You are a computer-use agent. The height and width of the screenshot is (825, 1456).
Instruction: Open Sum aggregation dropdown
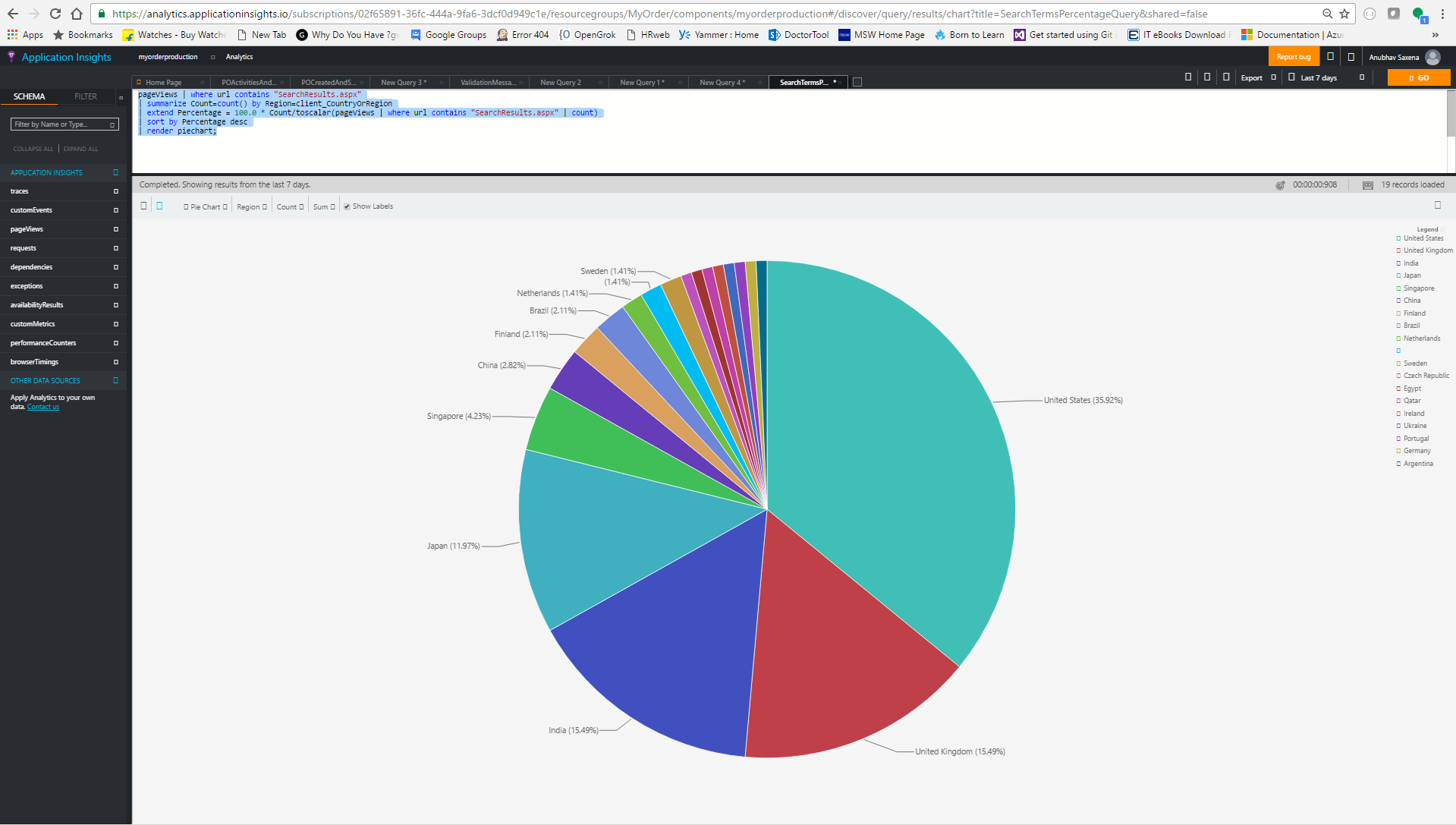324,206
